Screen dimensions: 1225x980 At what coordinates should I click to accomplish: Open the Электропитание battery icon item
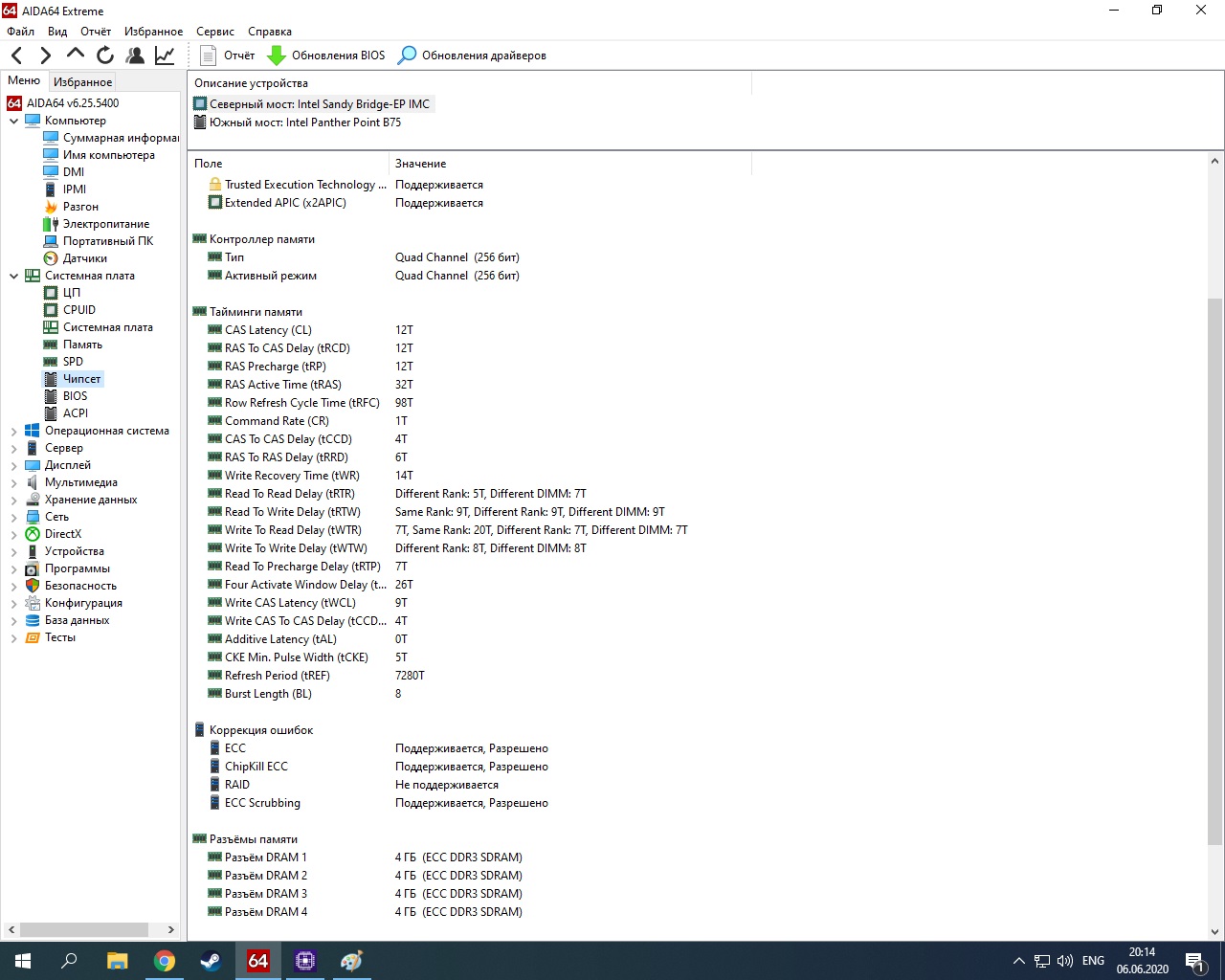51,224
